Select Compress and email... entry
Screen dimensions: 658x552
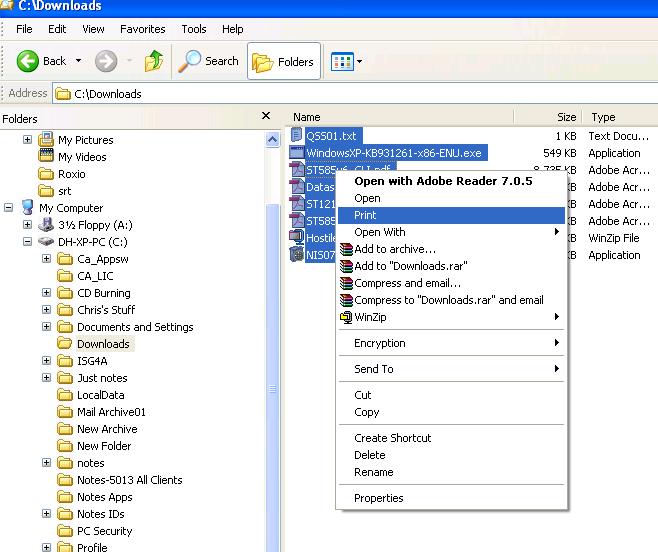point(452,283)
